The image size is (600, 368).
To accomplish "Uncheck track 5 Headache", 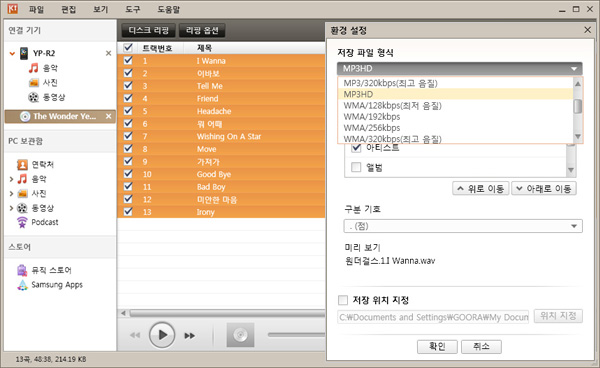I will pyautogui.click(x=128, y=111).
